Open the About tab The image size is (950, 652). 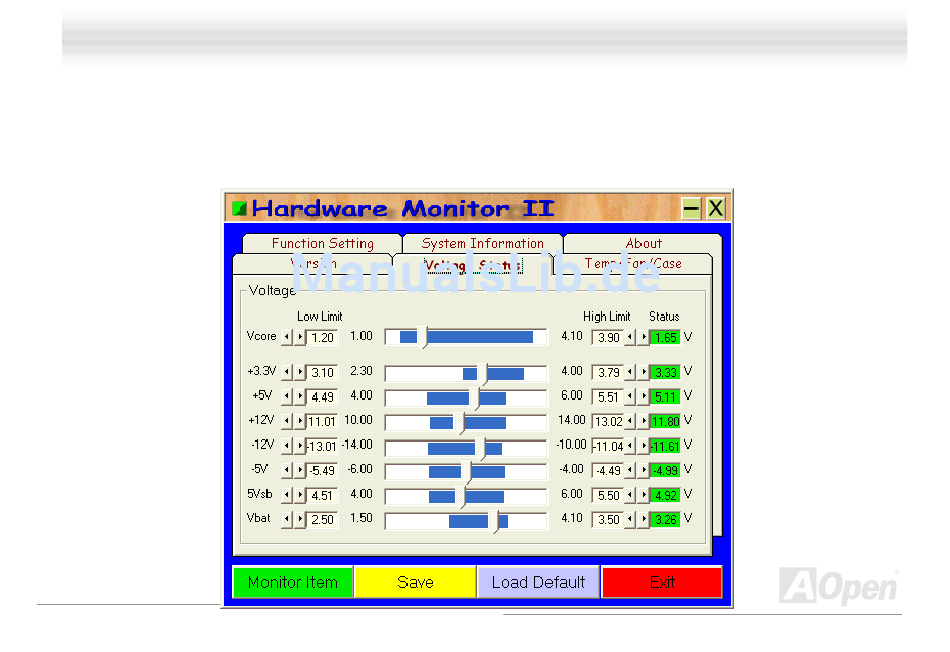click(x=643, y=244)
